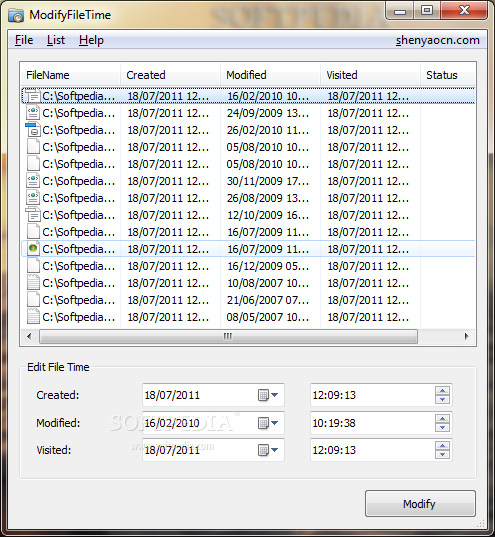The width and height of the screenshot is (495, 537).
Task: Maximize the ModifyFileTime window
Action: click(x=427, y=11)
